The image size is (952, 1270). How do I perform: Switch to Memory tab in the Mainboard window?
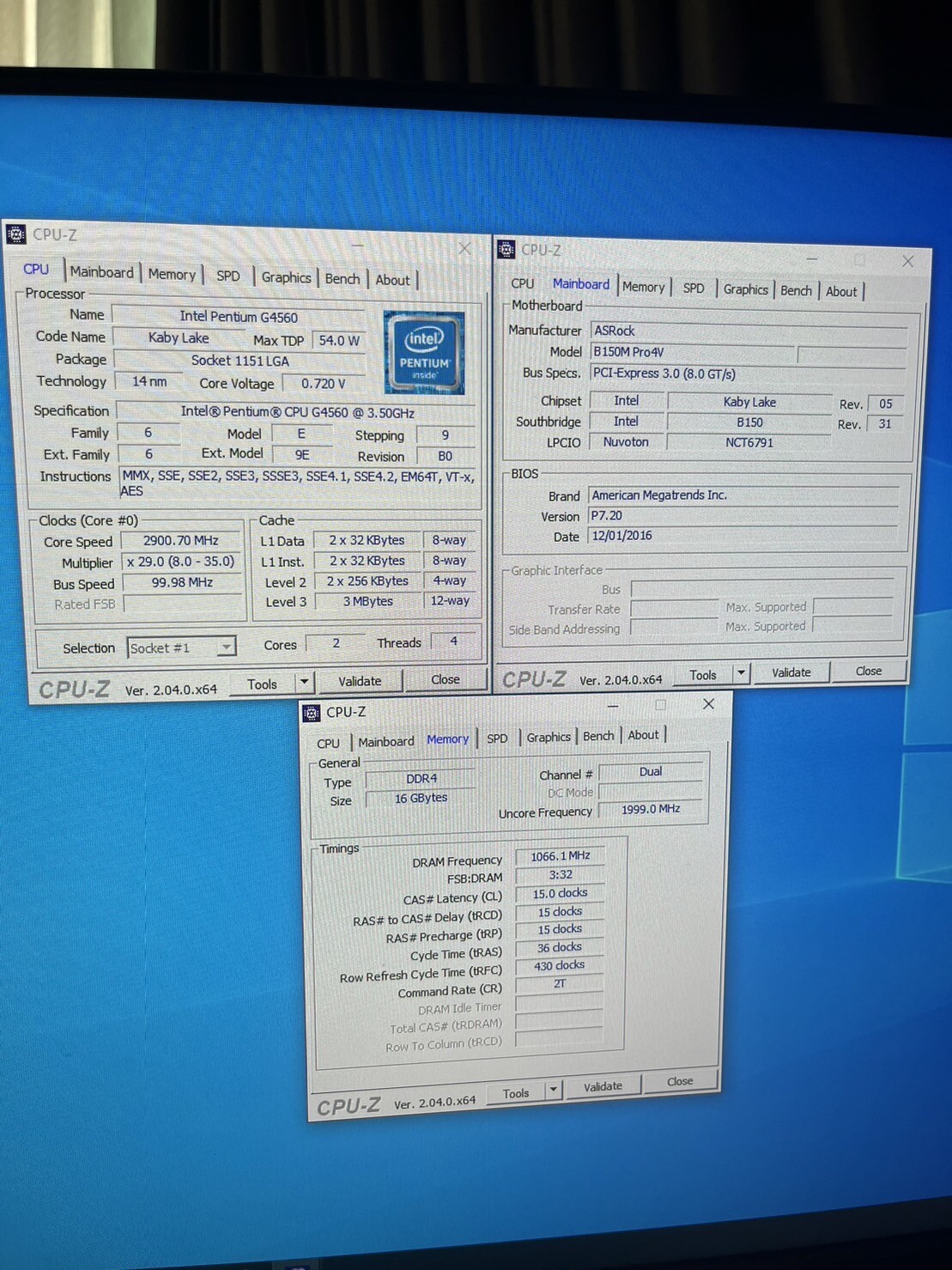tap(643, 287)
